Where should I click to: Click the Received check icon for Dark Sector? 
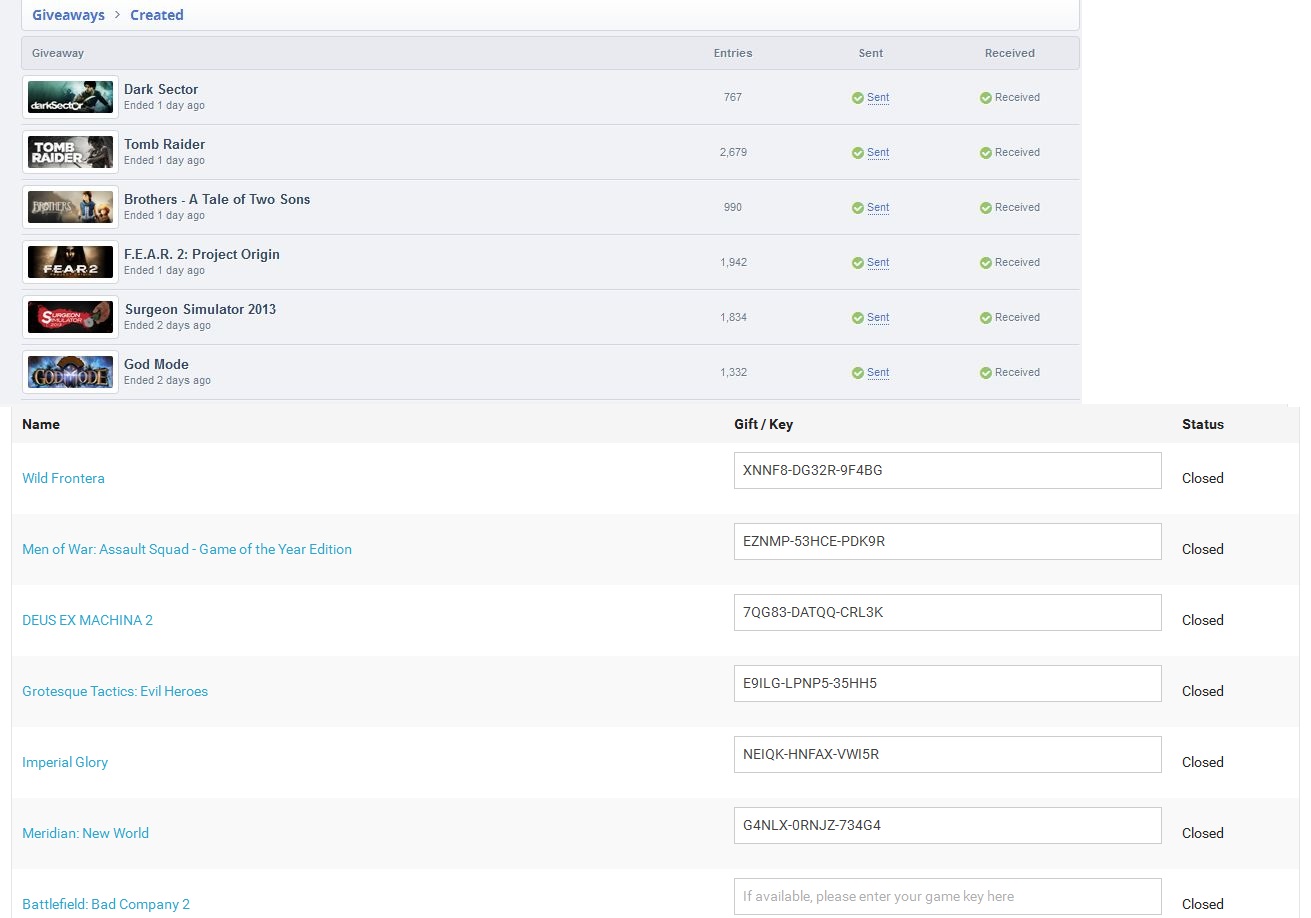click(985, 98)
